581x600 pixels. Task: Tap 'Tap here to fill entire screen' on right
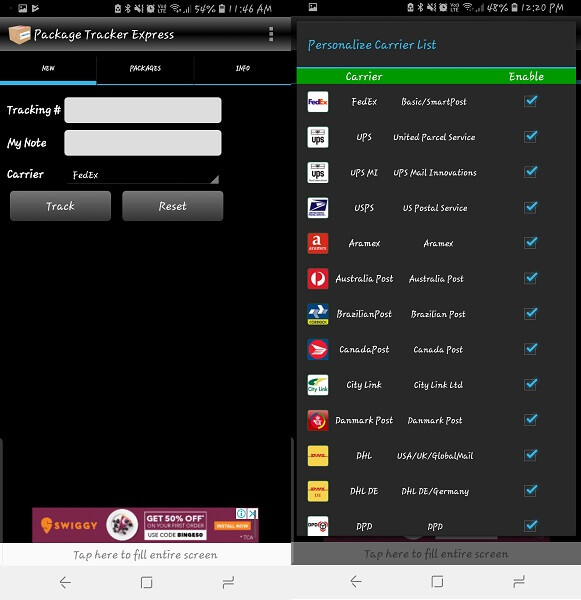coord(436,554)
